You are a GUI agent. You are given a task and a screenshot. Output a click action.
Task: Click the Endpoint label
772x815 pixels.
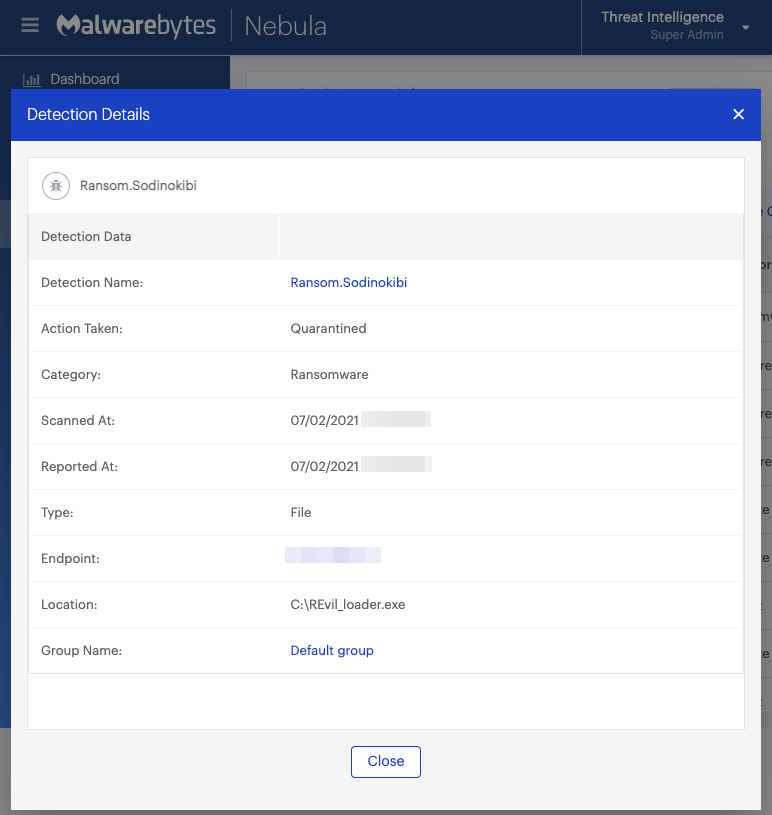(70, 558)
